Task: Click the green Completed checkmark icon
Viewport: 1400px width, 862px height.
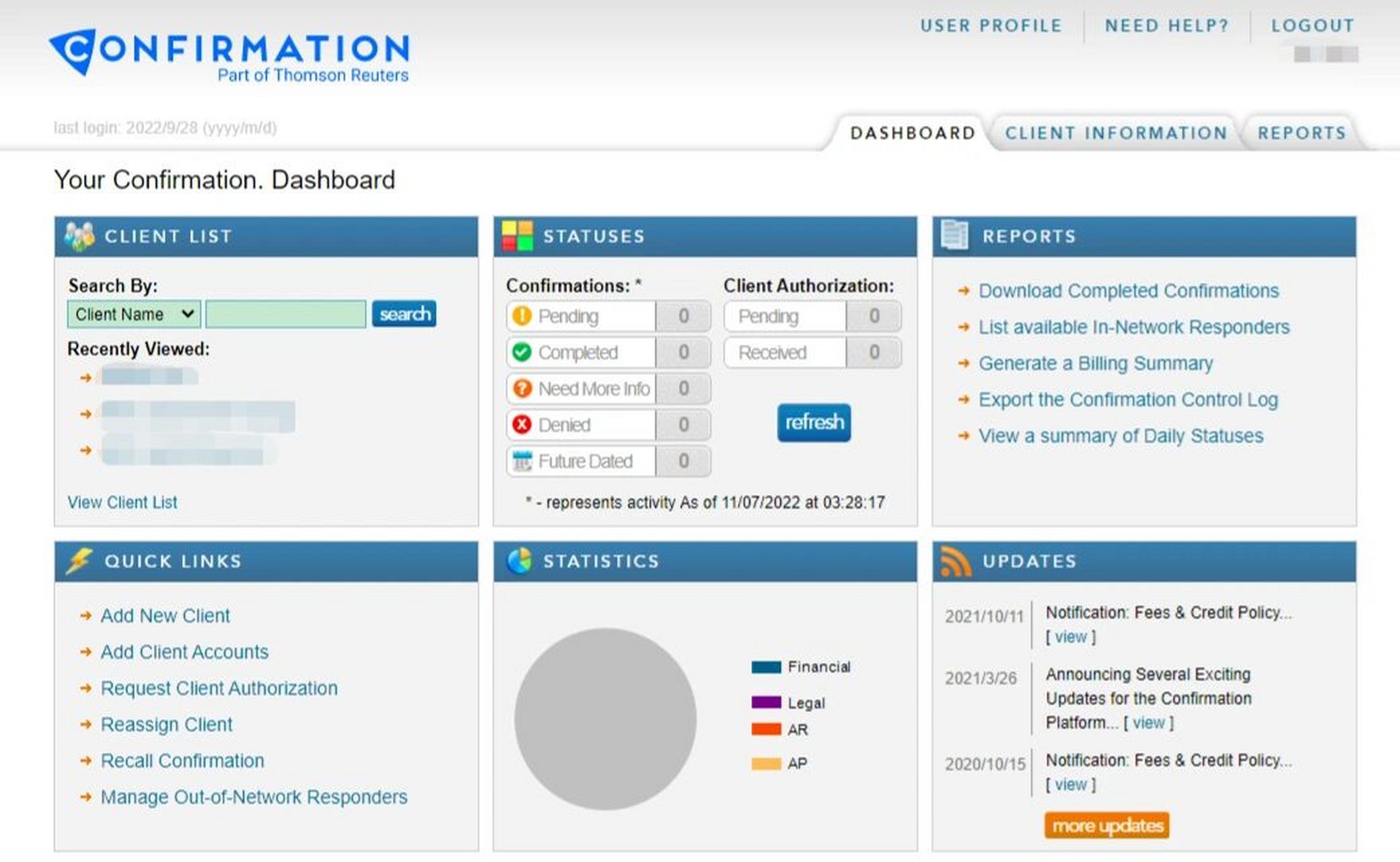Action: click(522, 352)
